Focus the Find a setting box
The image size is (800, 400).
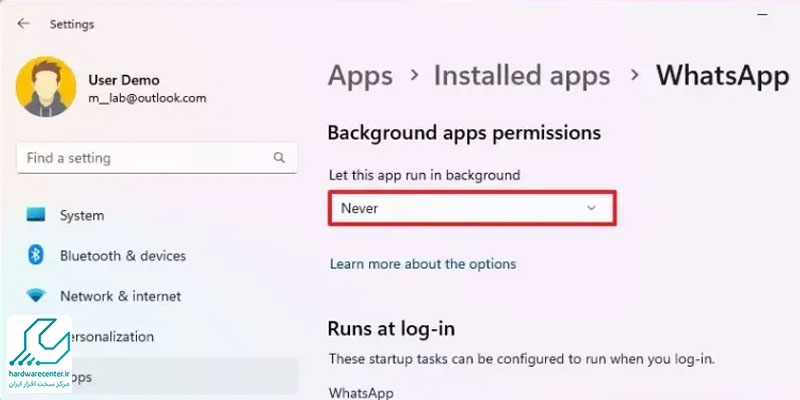(157, 158)
